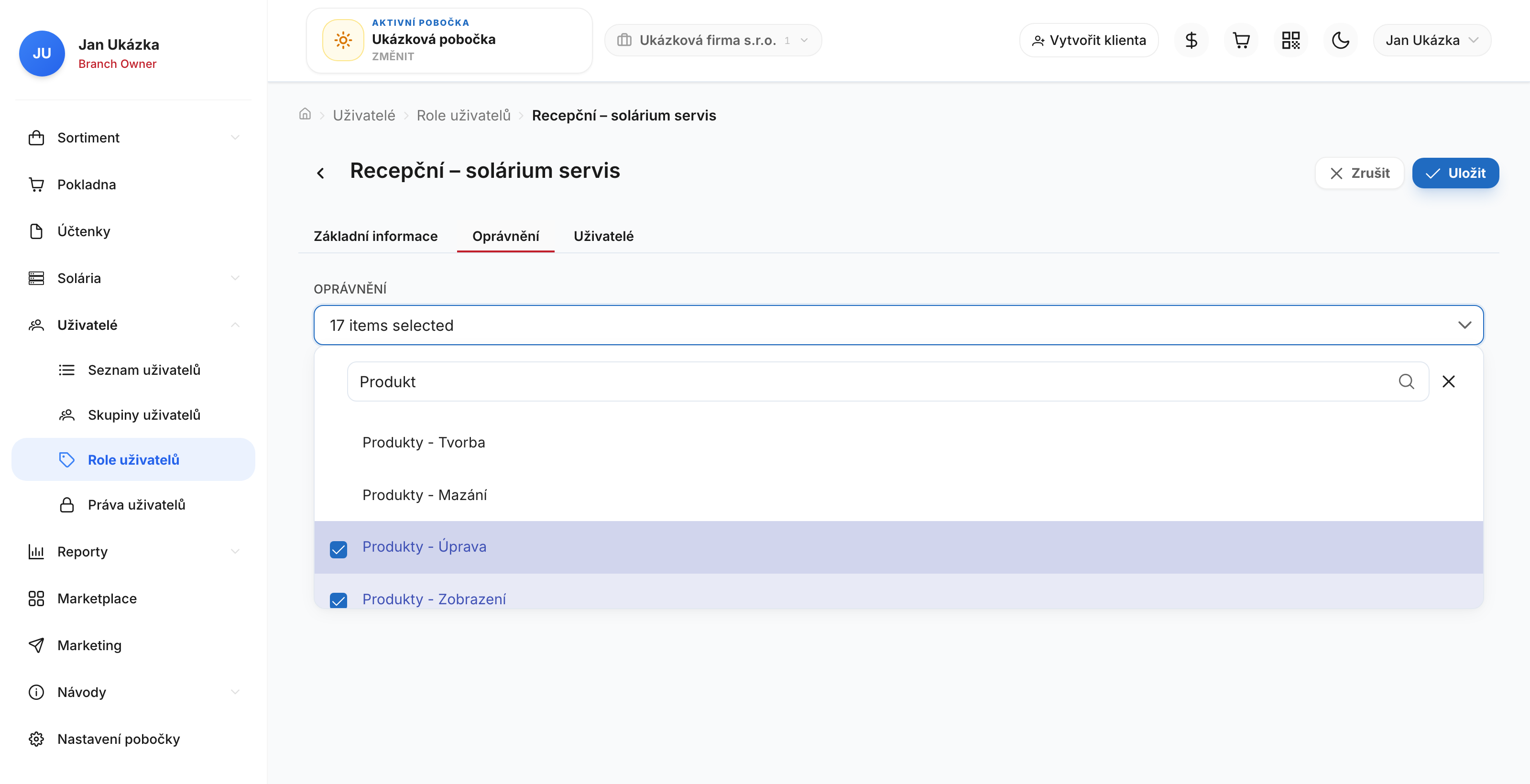This screenshot has height=784, width=1530.
Task: Open Nastavení pobočky settings
Action: point(134,740)
